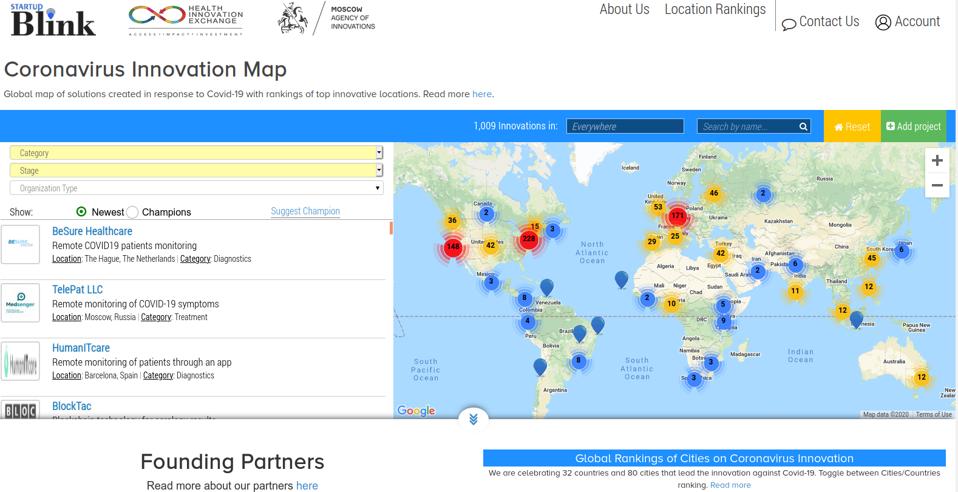Open the Organization Type dropdown
958x492 pixels.
pos(196,188)
